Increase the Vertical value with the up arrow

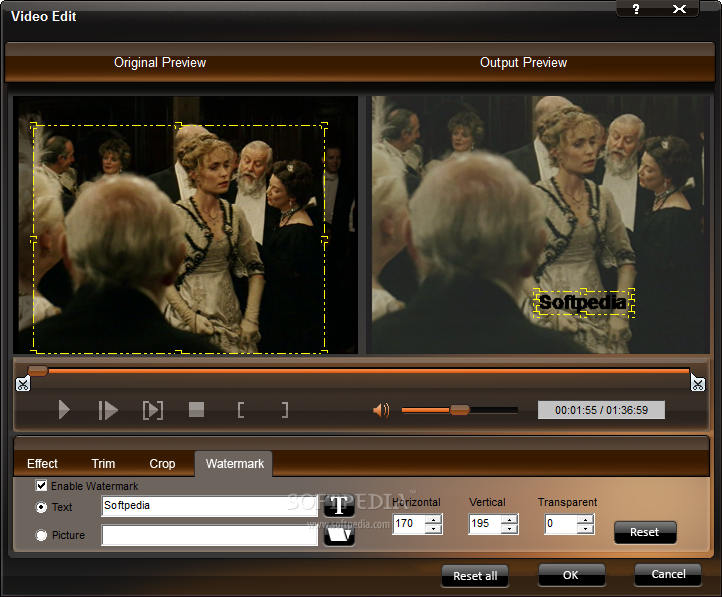click(509, 519)
